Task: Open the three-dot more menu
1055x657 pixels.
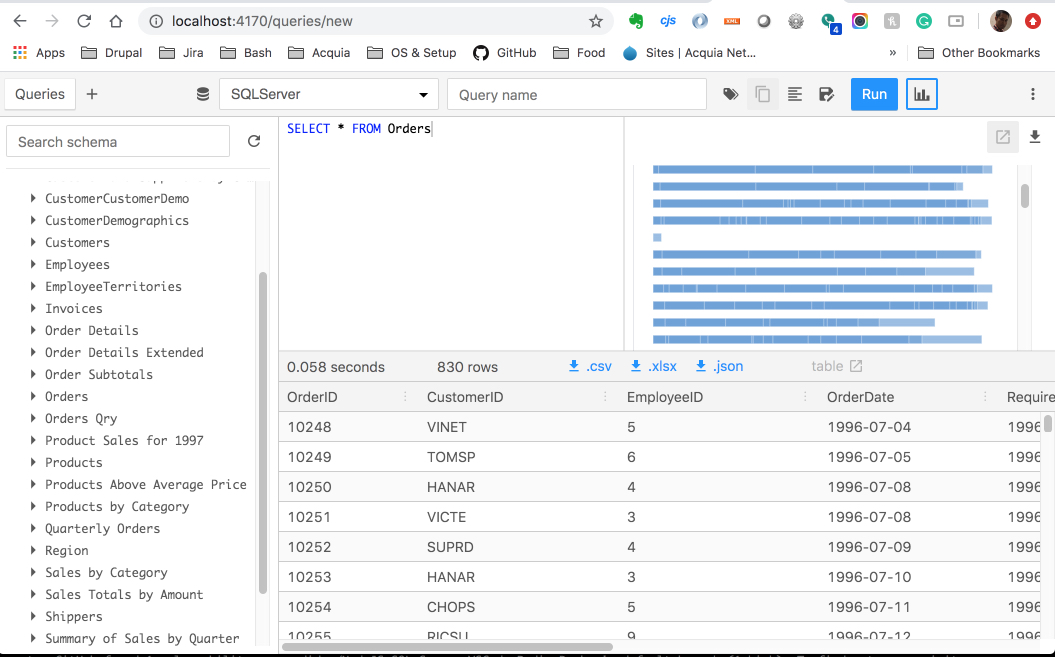Action: (x=1033, y=94)
